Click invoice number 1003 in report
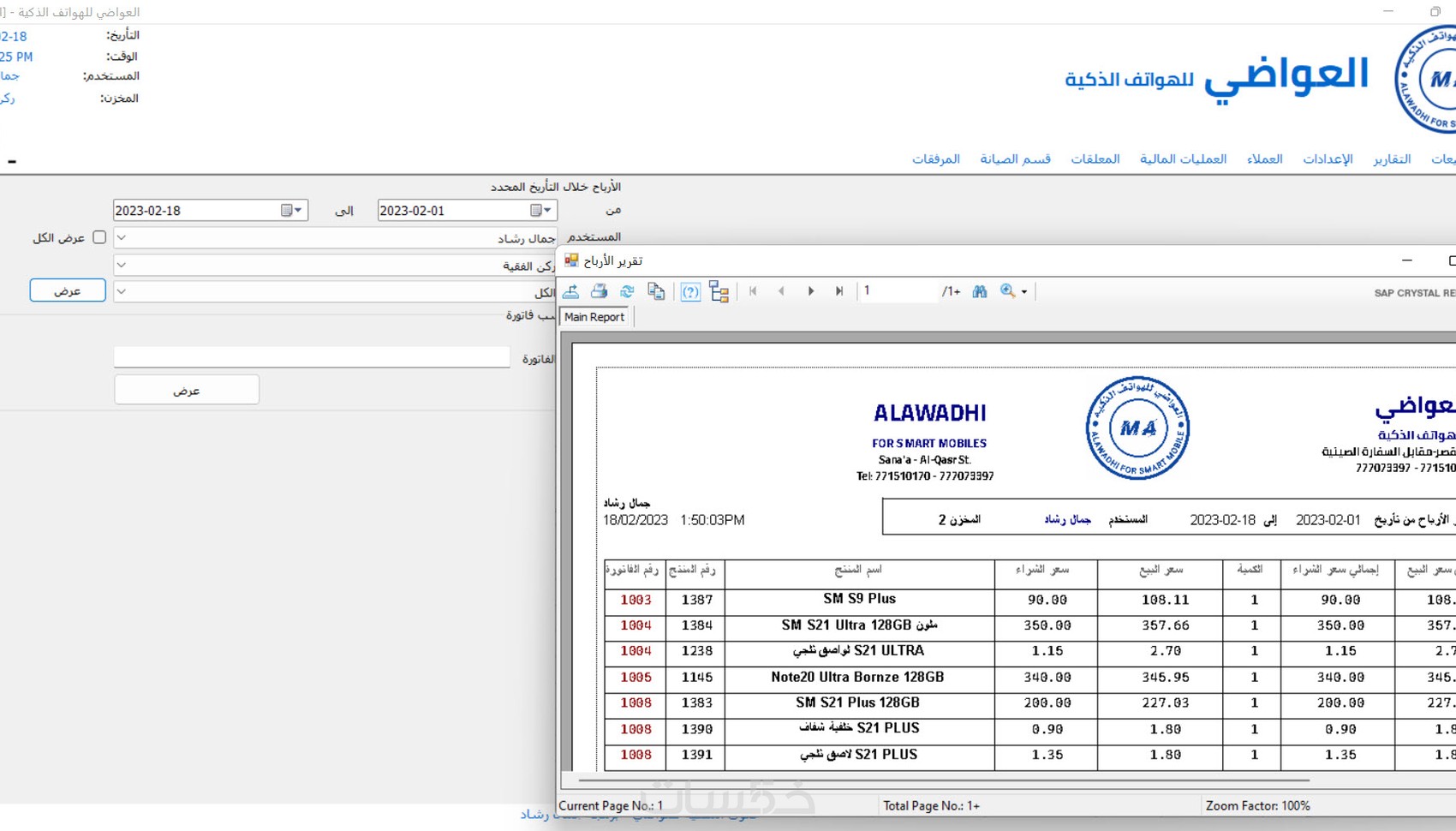 click(636, 601)
